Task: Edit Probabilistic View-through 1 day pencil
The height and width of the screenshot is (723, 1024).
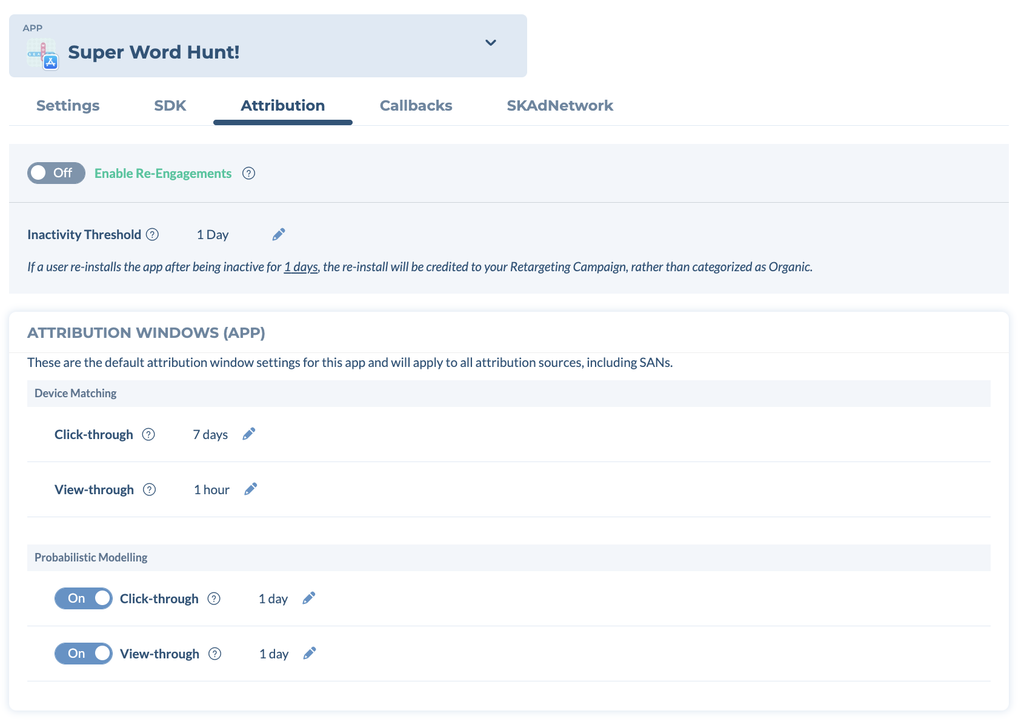Action: point(310,653)
